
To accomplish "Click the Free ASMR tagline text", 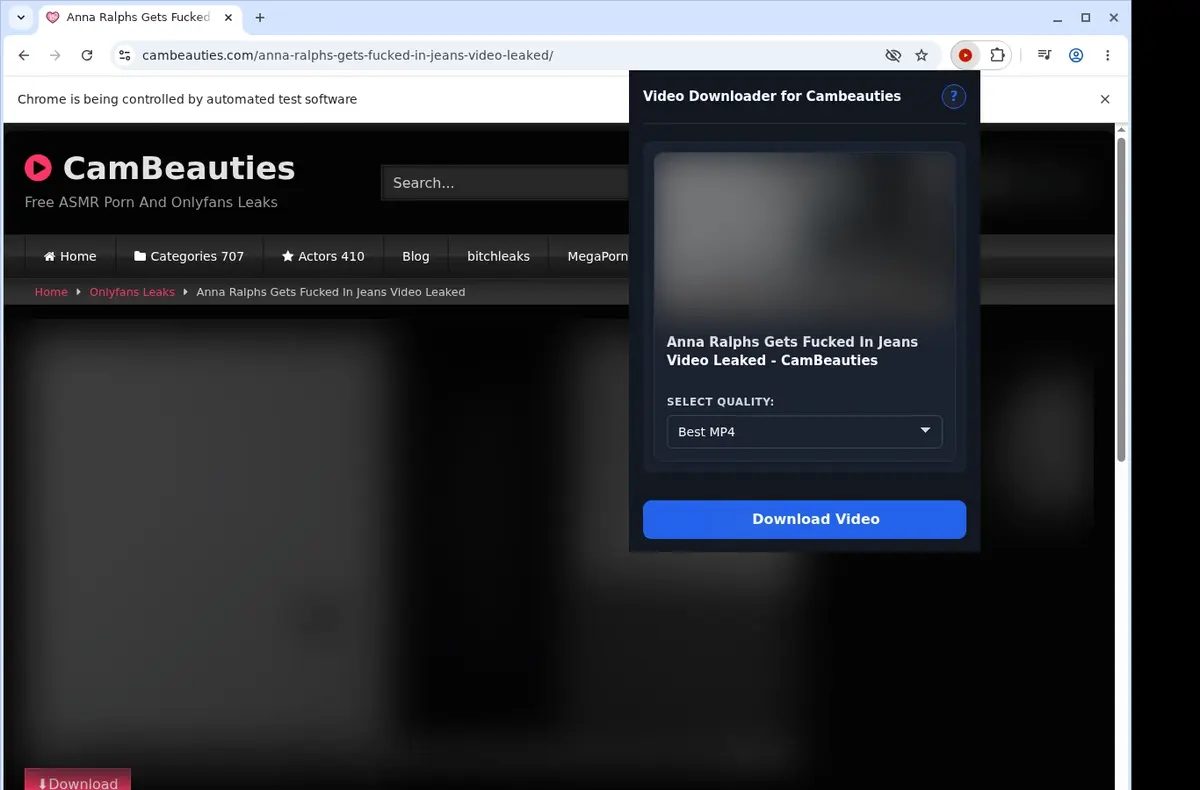I will tap(151, 202).
